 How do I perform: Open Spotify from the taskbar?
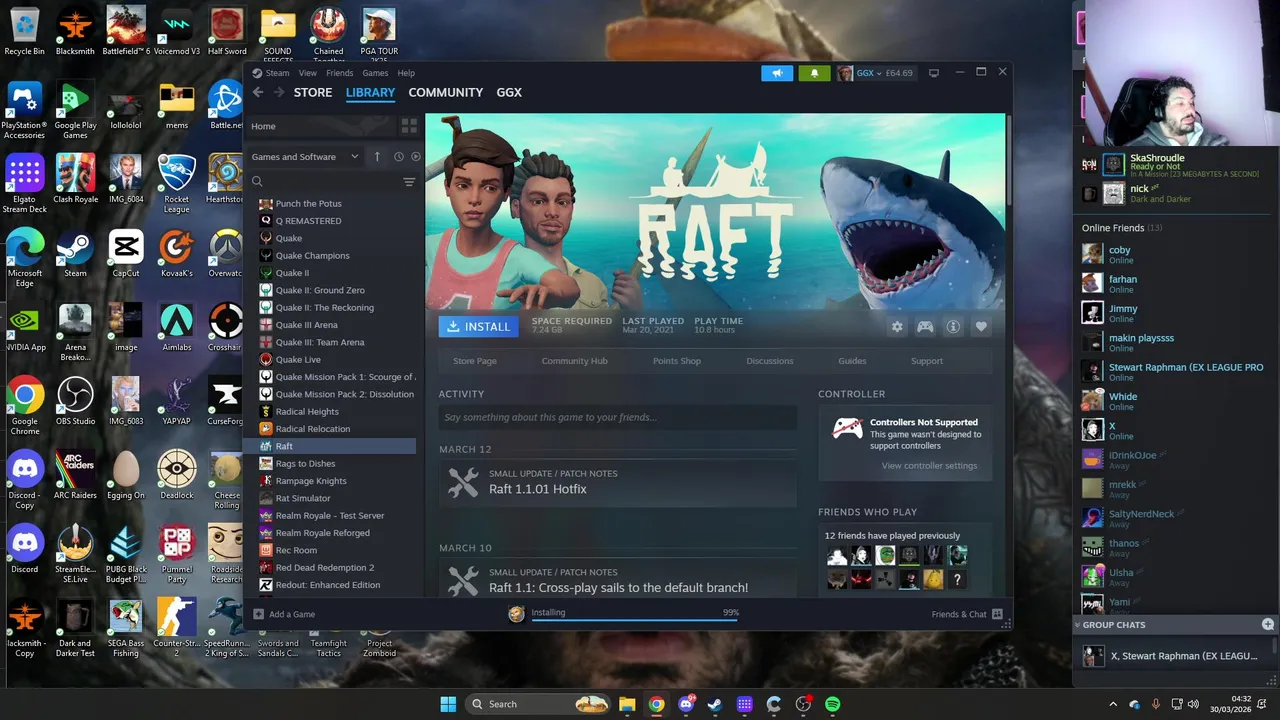click(x=832, y=704)
